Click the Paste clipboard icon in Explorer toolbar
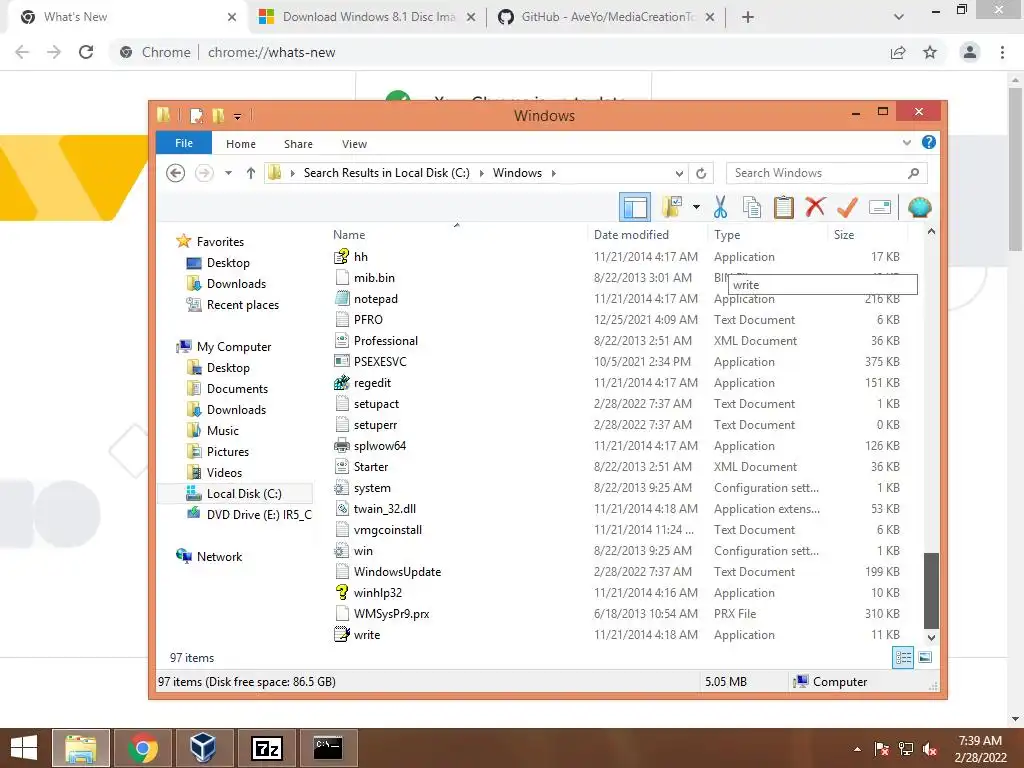1024x768 pixels. click(x=784, y=208)
